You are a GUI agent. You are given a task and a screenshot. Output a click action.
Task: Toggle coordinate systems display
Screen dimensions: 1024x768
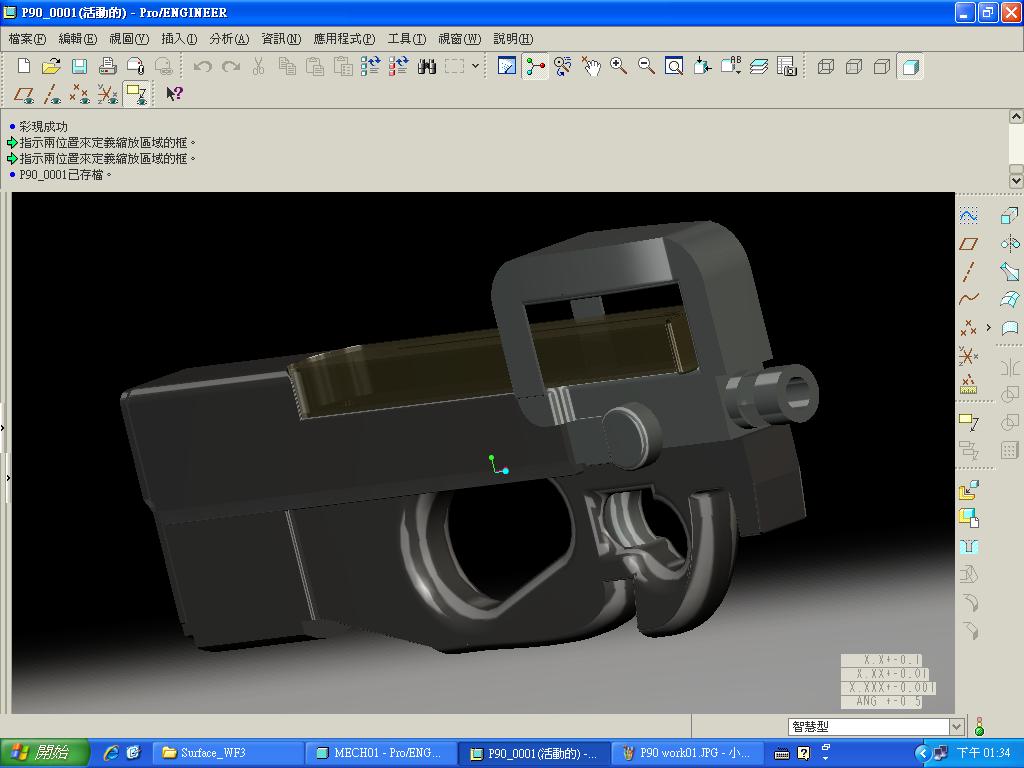pos(108,94)
